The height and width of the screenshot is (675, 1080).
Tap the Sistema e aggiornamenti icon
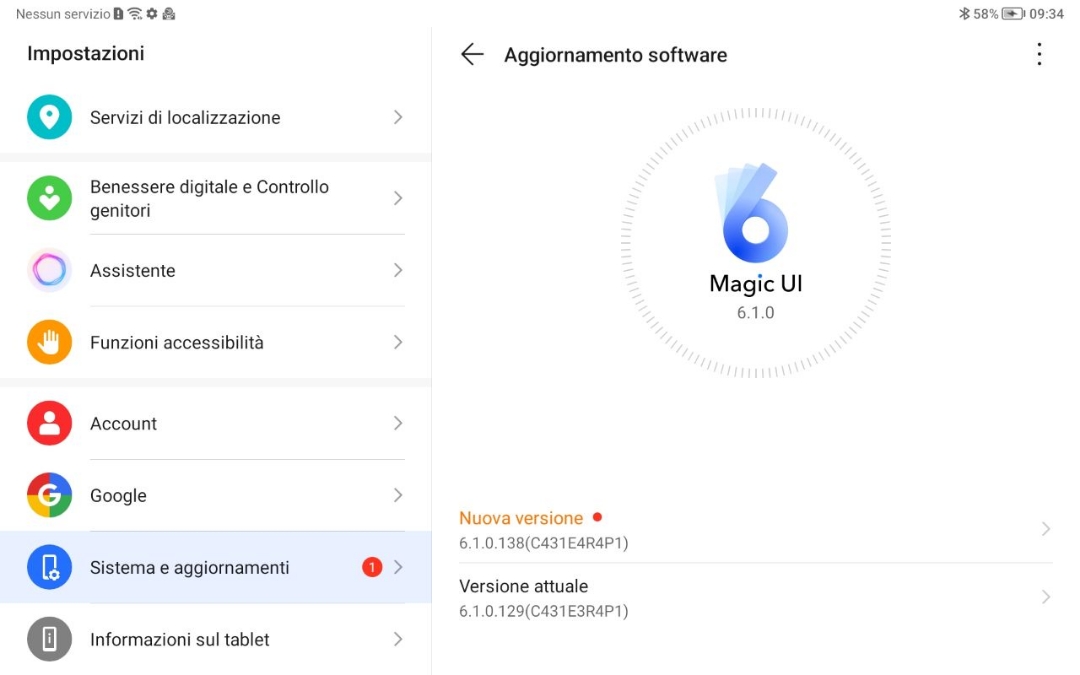click(49, 567)
